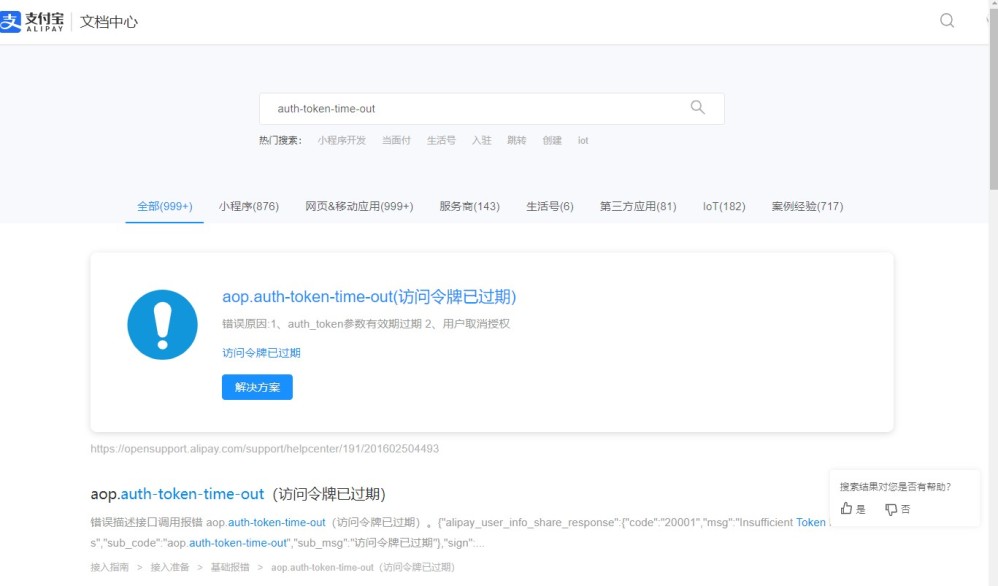Open card title aop.auth-token-time-out(访问令牌已过期)
The height and width of the screenshot is (586, 998).
click(369, 296)
